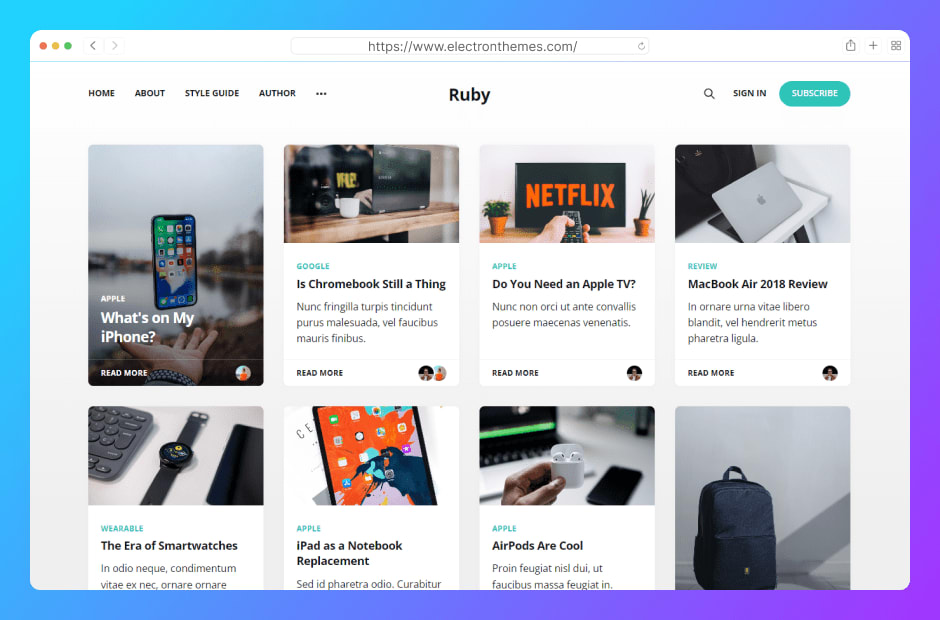The height and width of the screenshot is (620, 940).
Task: Go to the Style Guide menu item
Action: tap(212, 94)
